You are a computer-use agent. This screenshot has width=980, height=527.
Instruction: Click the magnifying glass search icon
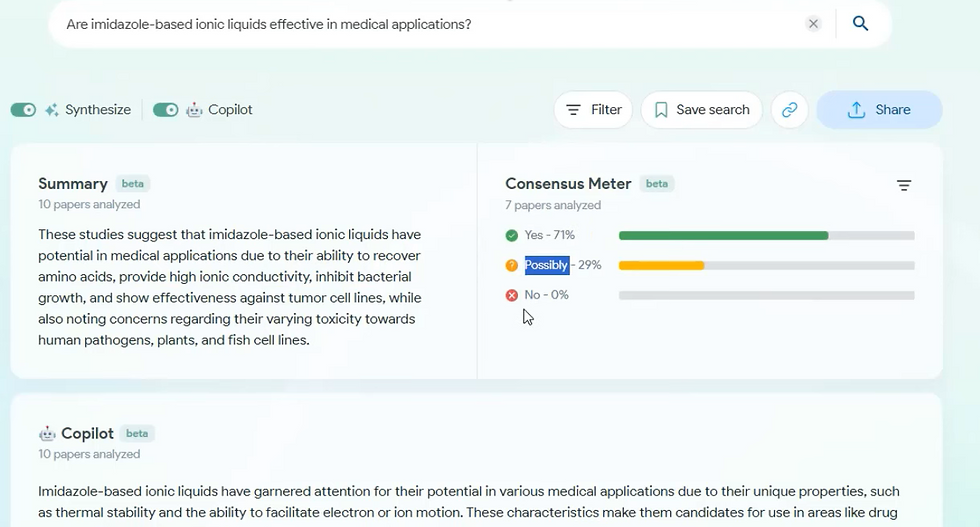coord(860,24)
